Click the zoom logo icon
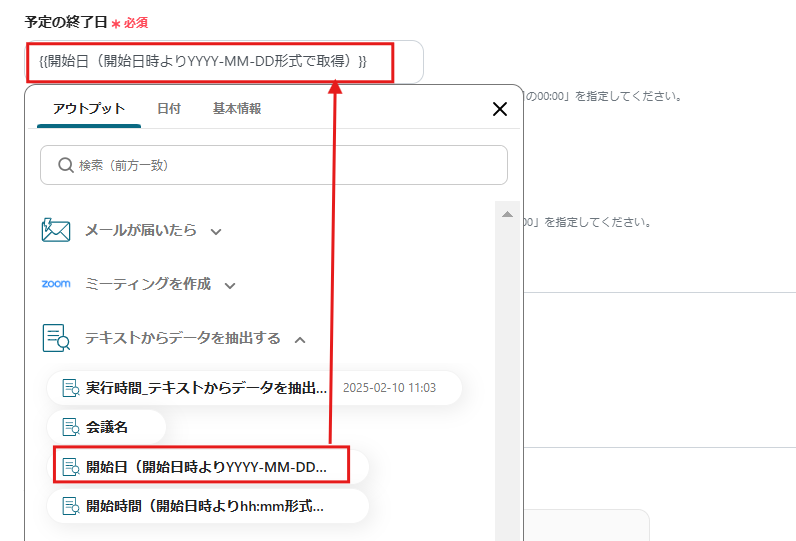Screen dimensions: 796x541 [x=56, y=284]
